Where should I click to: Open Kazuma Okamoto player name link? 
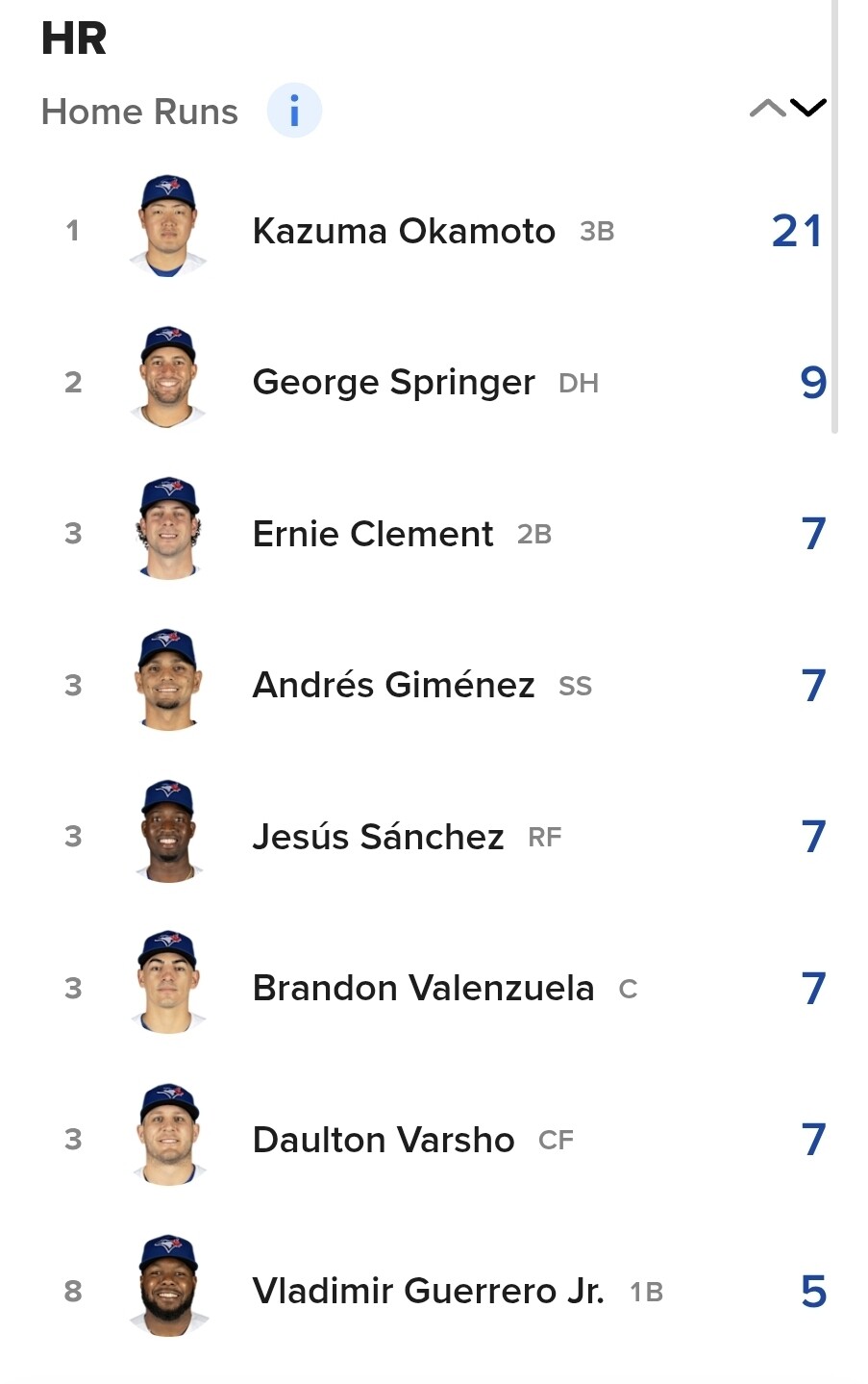tap(404, 231)
